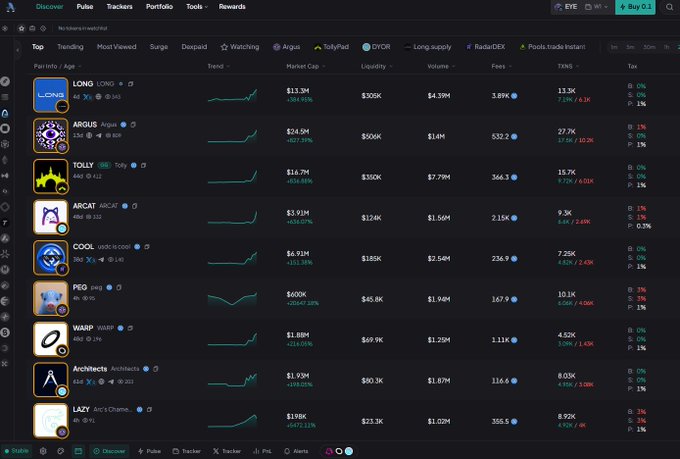Open the X (Twitter) link for Architects
The height and width of the screenshot is (459, 680).
tap(90, 382)
